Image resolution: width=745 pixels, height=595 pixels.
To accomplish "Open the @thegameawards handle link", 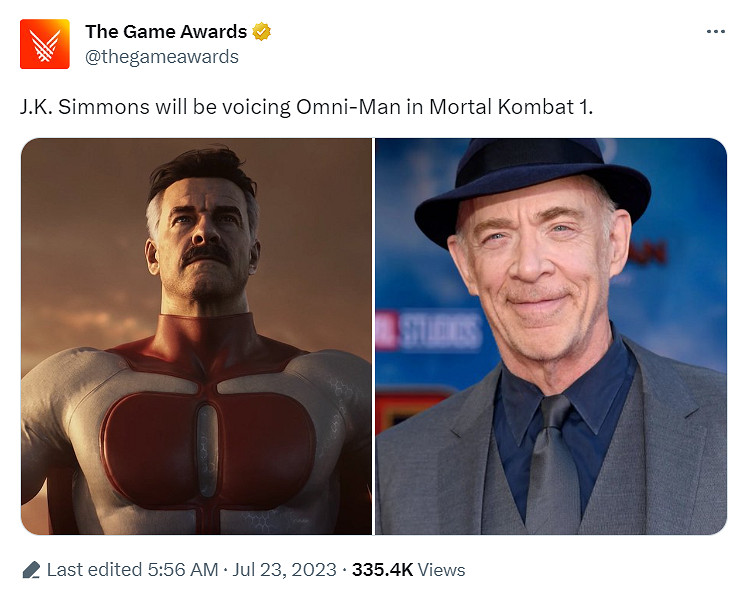I will click(162, 57).
